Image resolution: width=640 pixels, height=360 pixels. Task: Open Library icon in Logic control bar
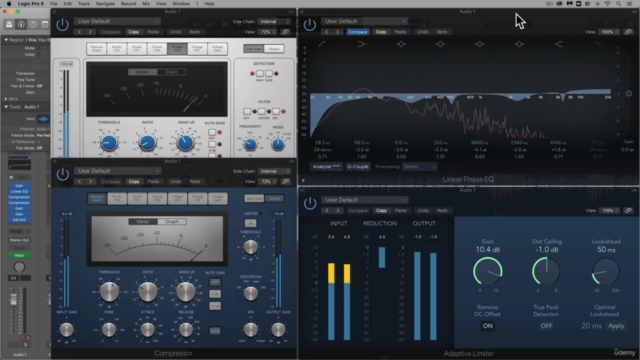click(x=9, y=24)
